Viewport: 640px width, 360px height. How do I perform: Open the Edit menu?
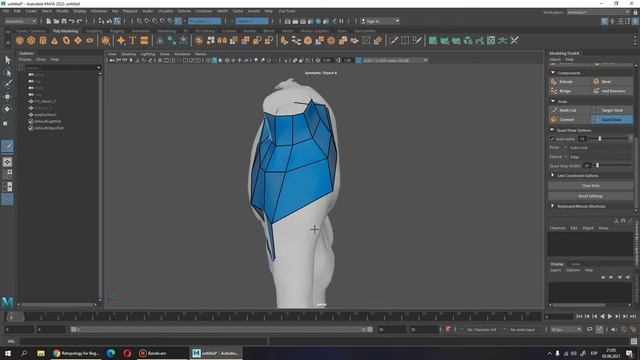click(x=17, y=11)
